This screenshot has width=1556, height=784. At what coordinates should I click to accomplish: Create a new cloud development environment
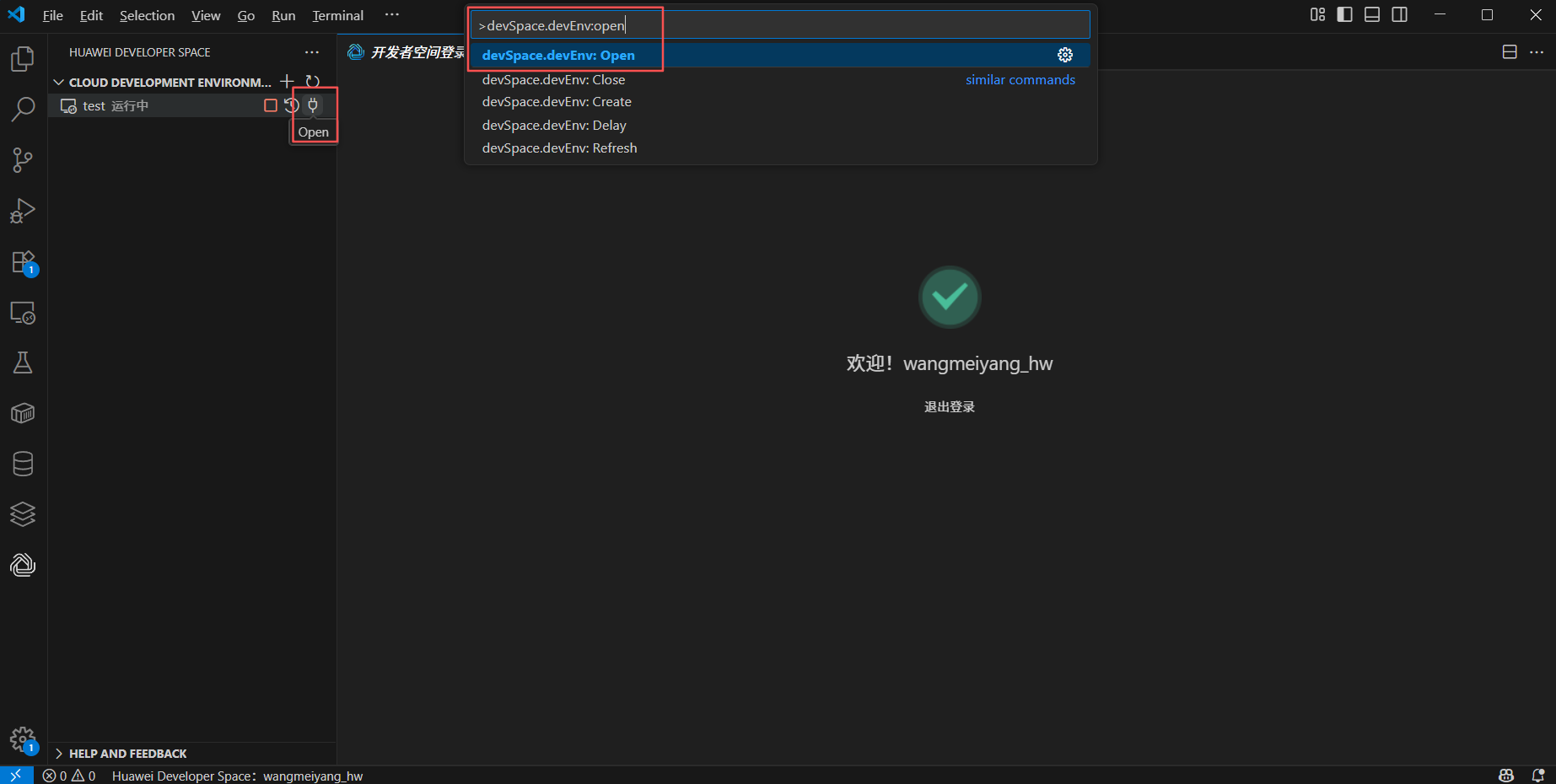click(x=287, y=81)
